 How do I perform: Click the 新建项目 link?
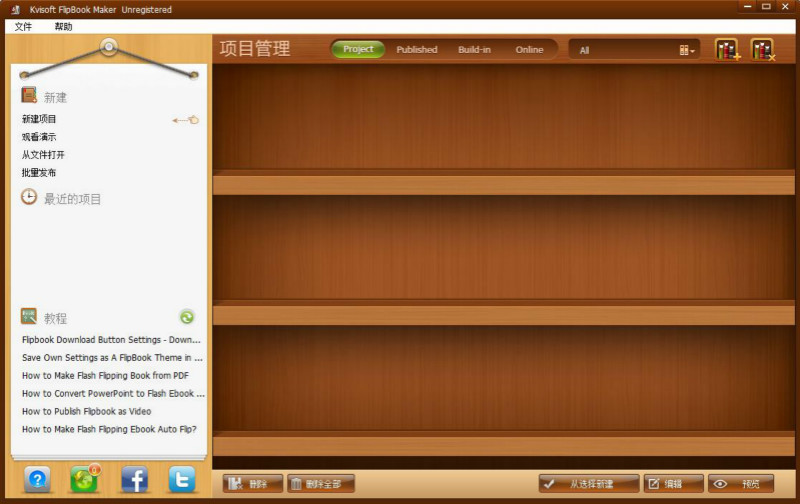coord(39,119)
